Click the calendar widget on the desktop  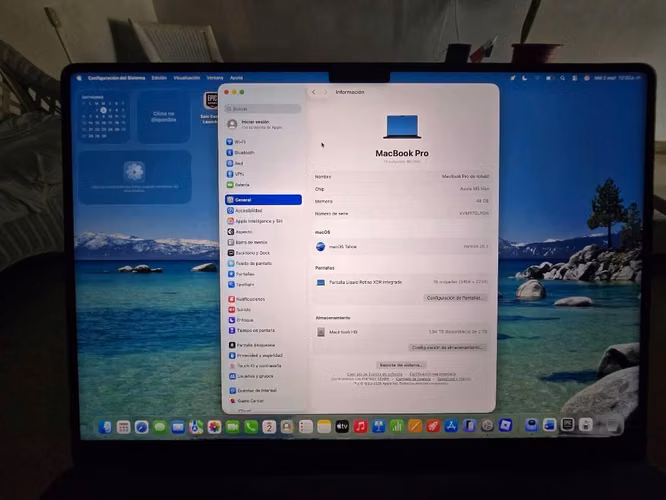tap(104, 117)
